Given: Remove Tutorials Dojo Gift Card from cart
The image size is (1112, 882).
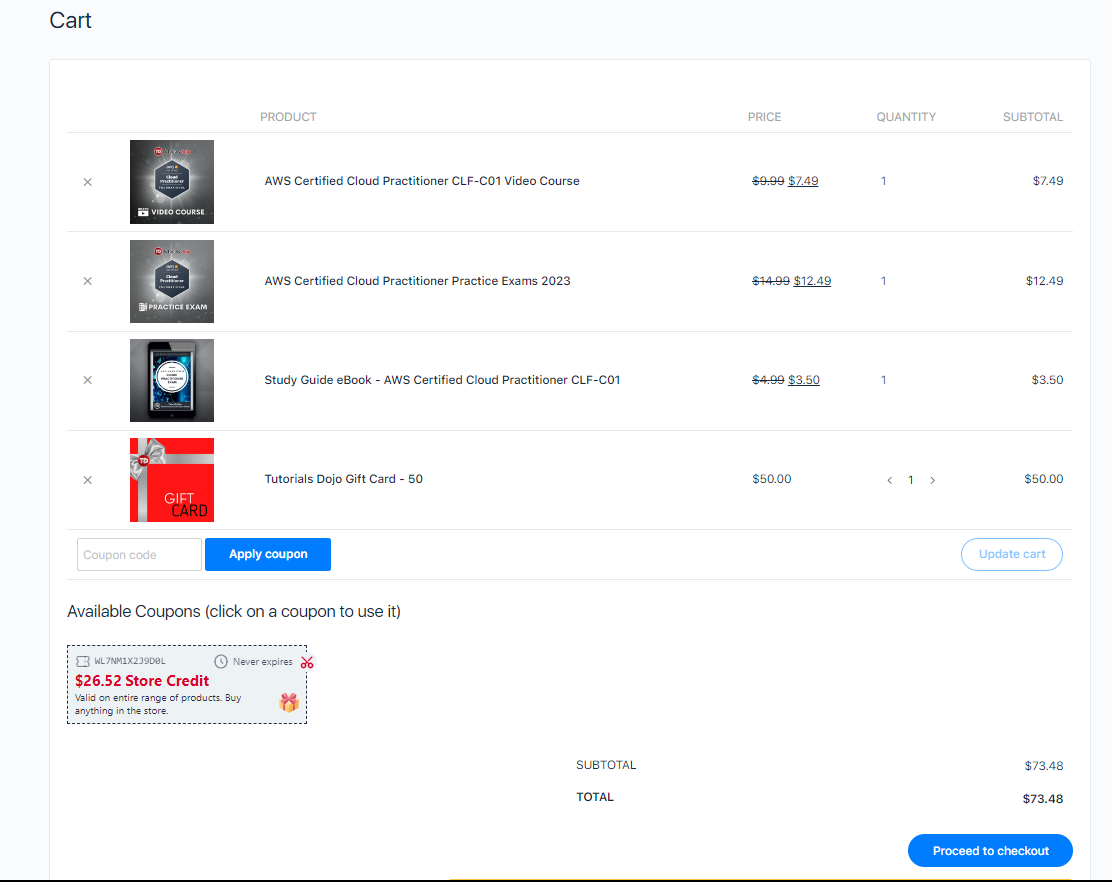Looking at the screenshot, I should pyautogui.click(x=87, y=480).
